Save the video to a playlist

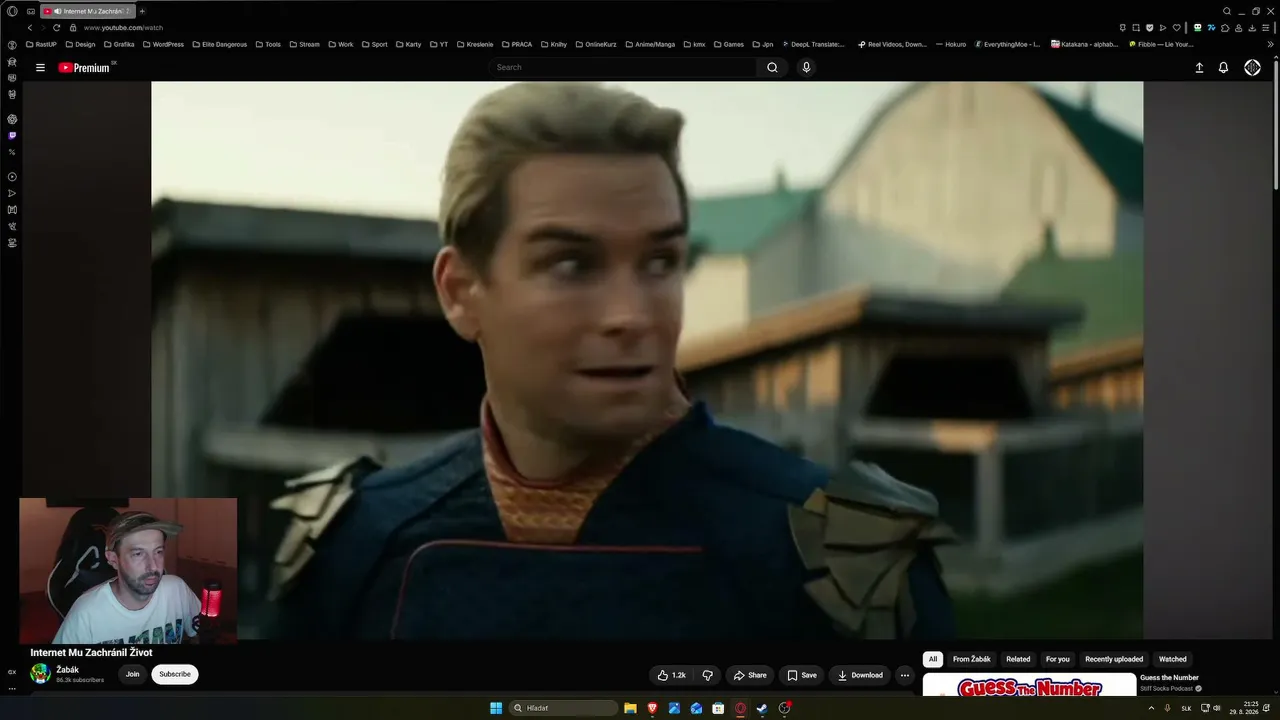coord(802,675)
